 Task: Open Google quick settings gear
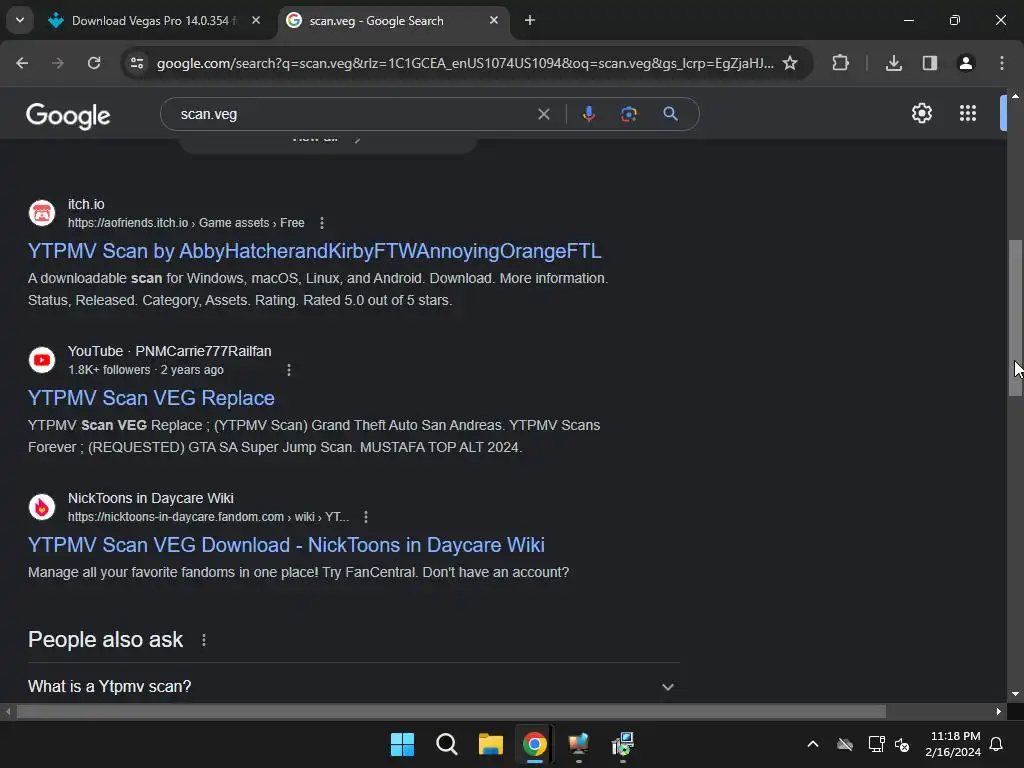tap(921, 114)
